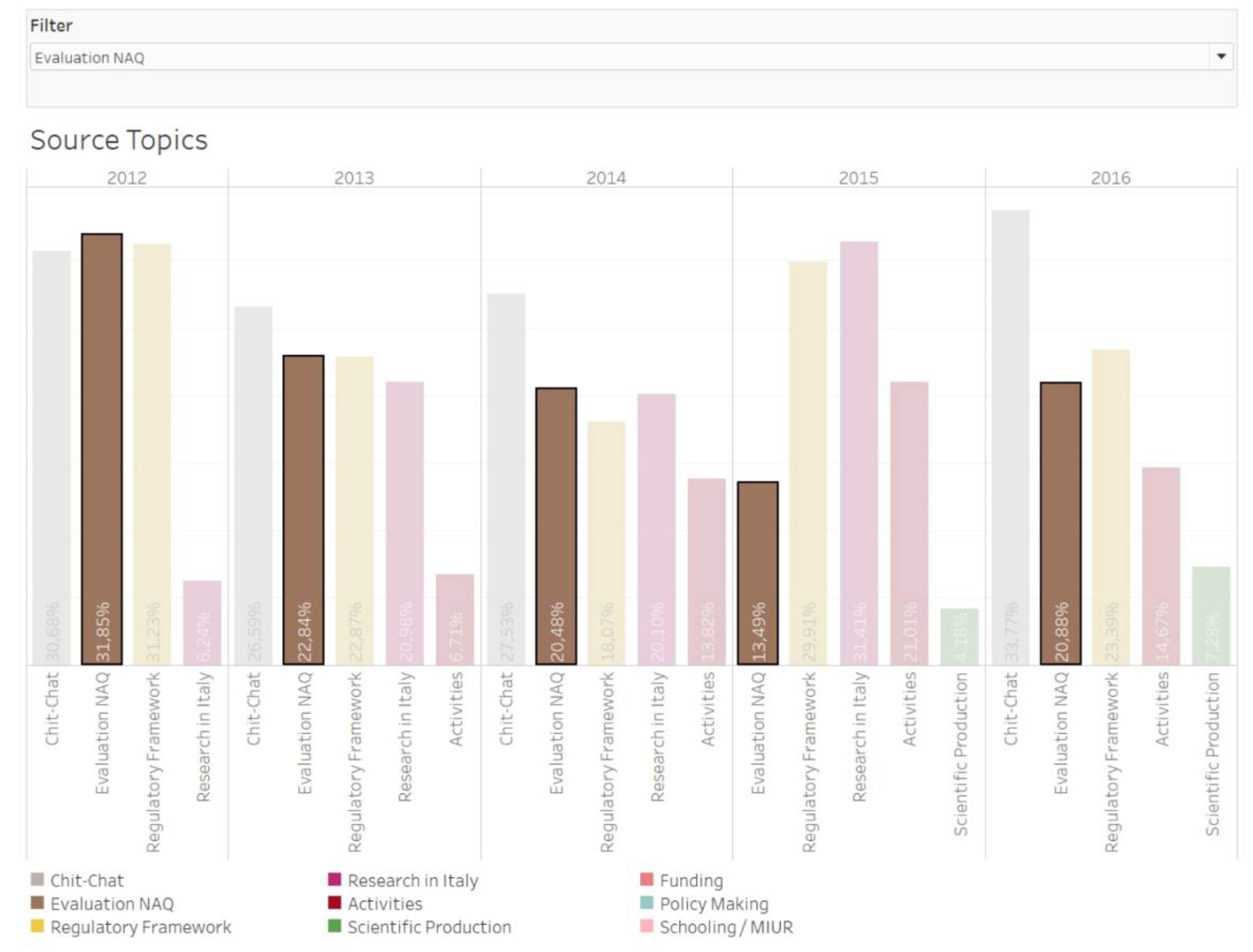The height and width of the screenshot is (952, 1253).
Task: Click the 2015 Research in Italy bar
Action: pos(859,453)
